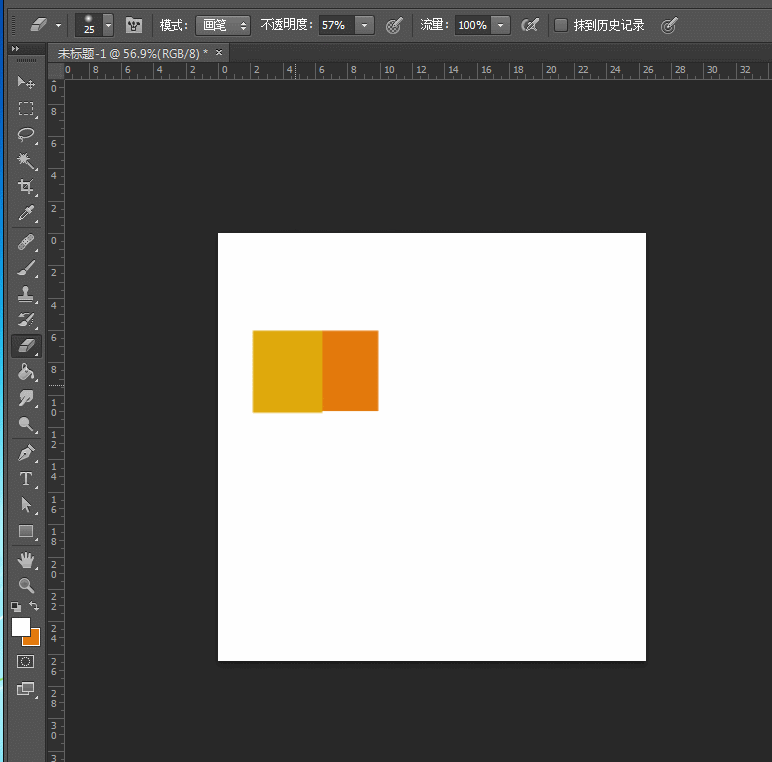
Task: Click the orange background color swatch
Action: point(33,638)
